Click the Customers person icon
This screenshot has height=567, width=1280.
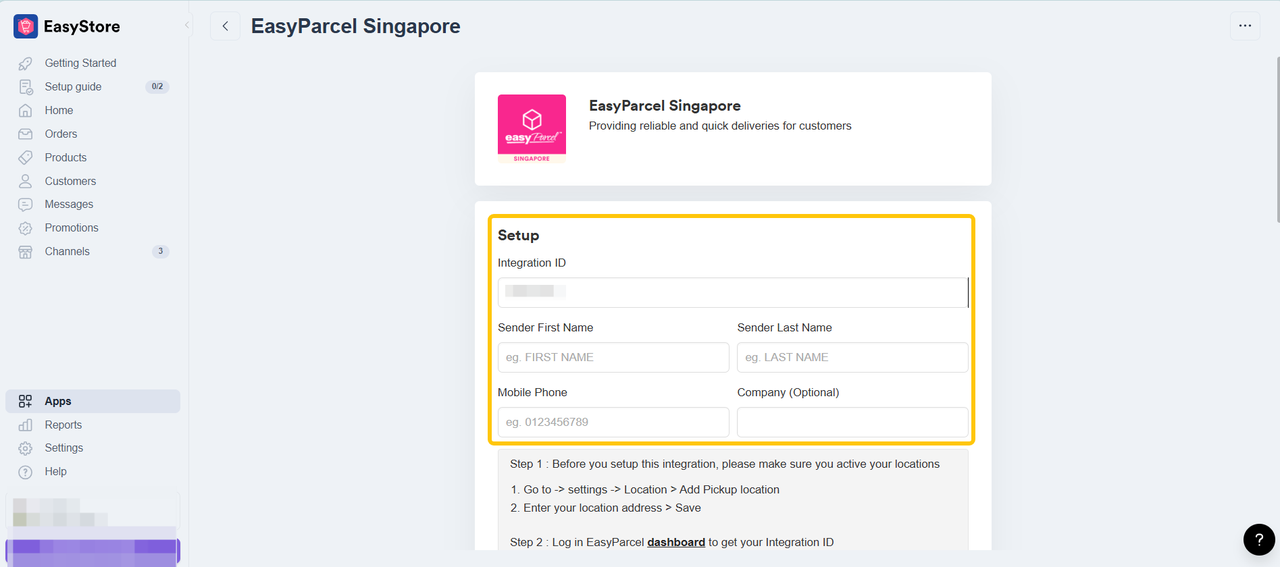pyautogui.click(x=25, y=181)
